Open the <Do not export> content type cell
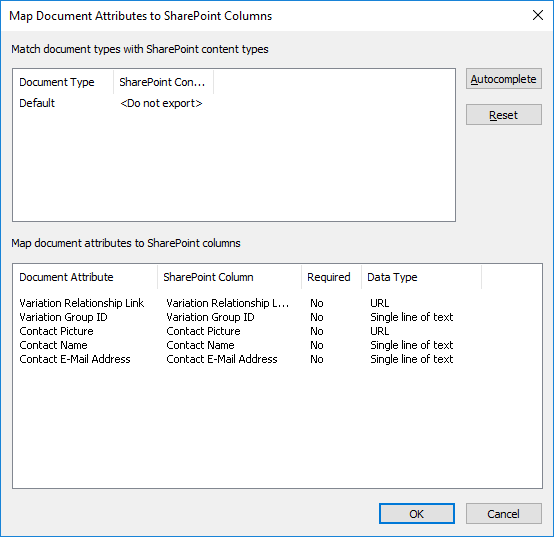The image size is (554, 537). coord(161,103)
